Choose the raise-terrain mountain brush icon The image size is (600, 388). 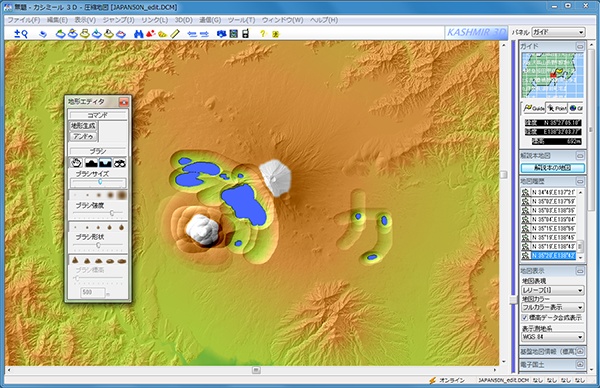pos(91,163)
